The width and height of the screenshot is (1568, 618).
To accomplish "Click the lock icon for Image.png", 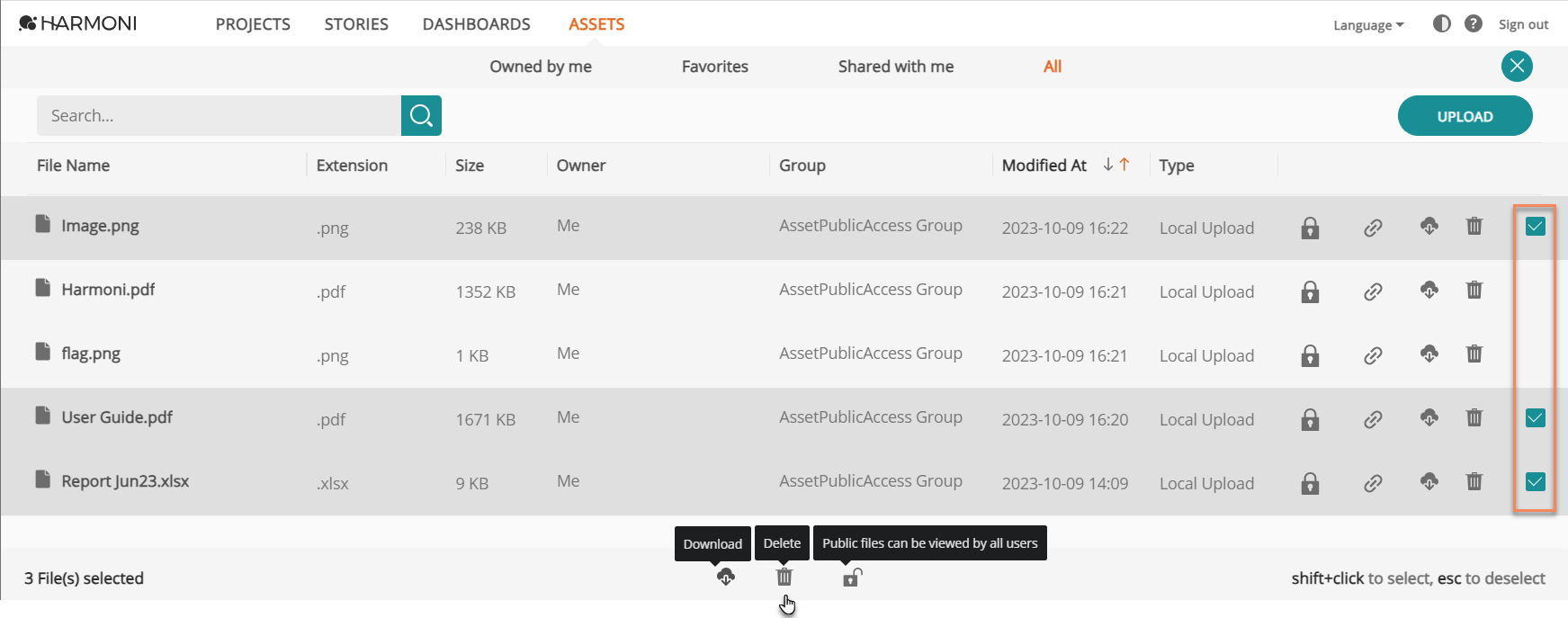I will (x=1310, y=228).
